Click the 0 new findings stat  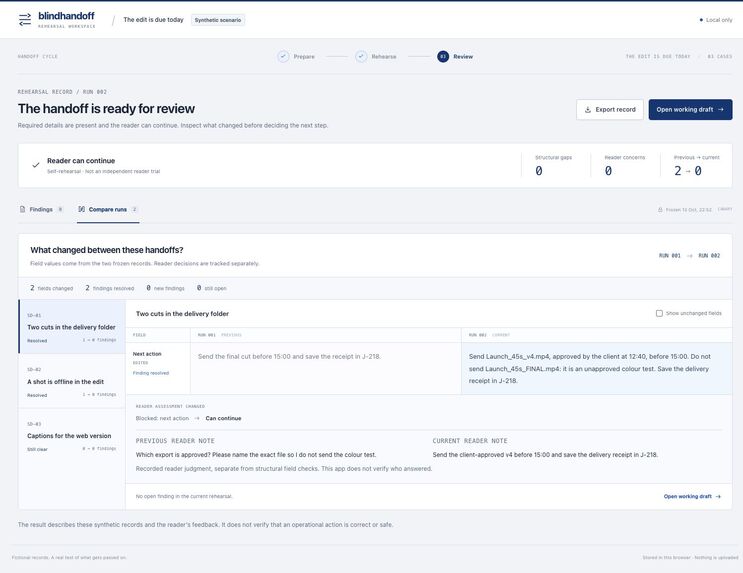coord(165,288)
